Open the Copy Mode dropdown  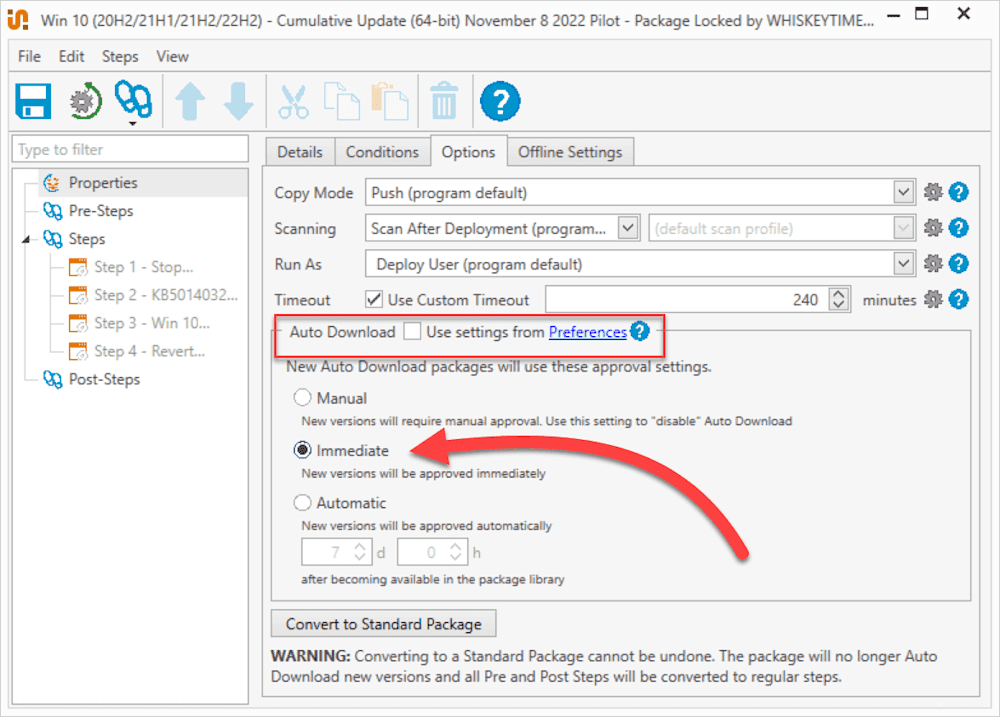[x=903, y=192]
